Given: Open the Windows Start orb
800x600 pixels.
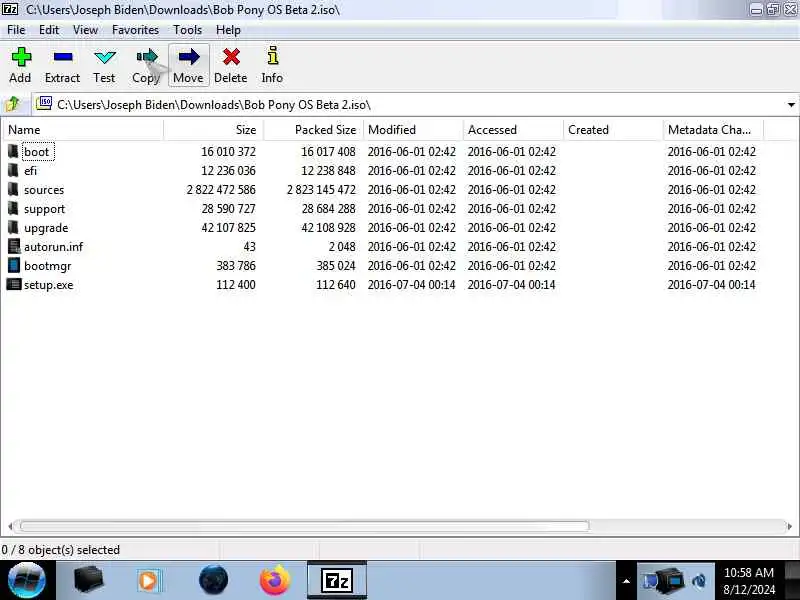Looking at the screenshot, I should click(27, 581).
